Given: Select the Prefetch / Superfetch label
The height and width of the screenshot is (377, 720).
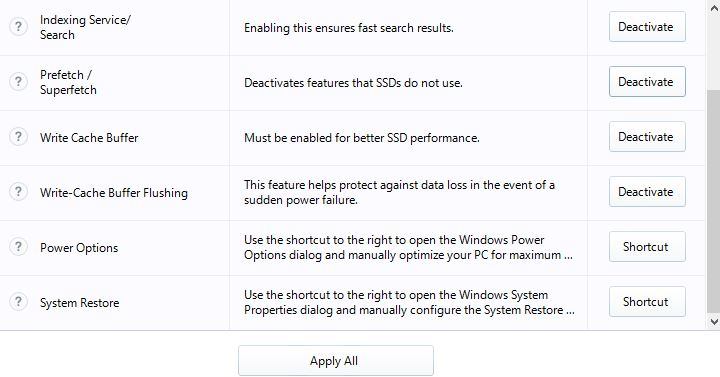Looking at the screenshot, I should [68, 82].
